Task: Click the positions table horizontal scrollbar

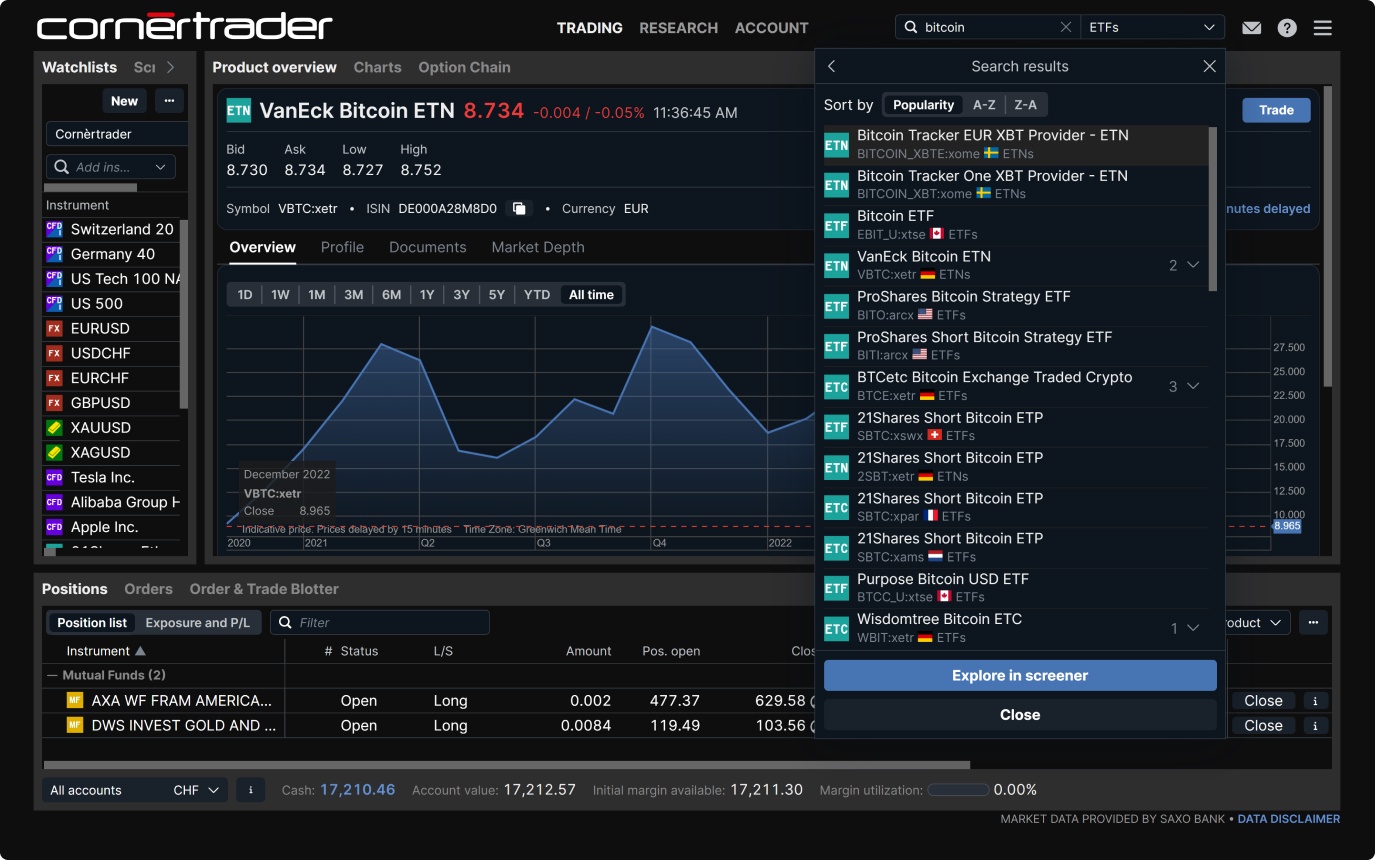Action: click(x=506, y=765)
